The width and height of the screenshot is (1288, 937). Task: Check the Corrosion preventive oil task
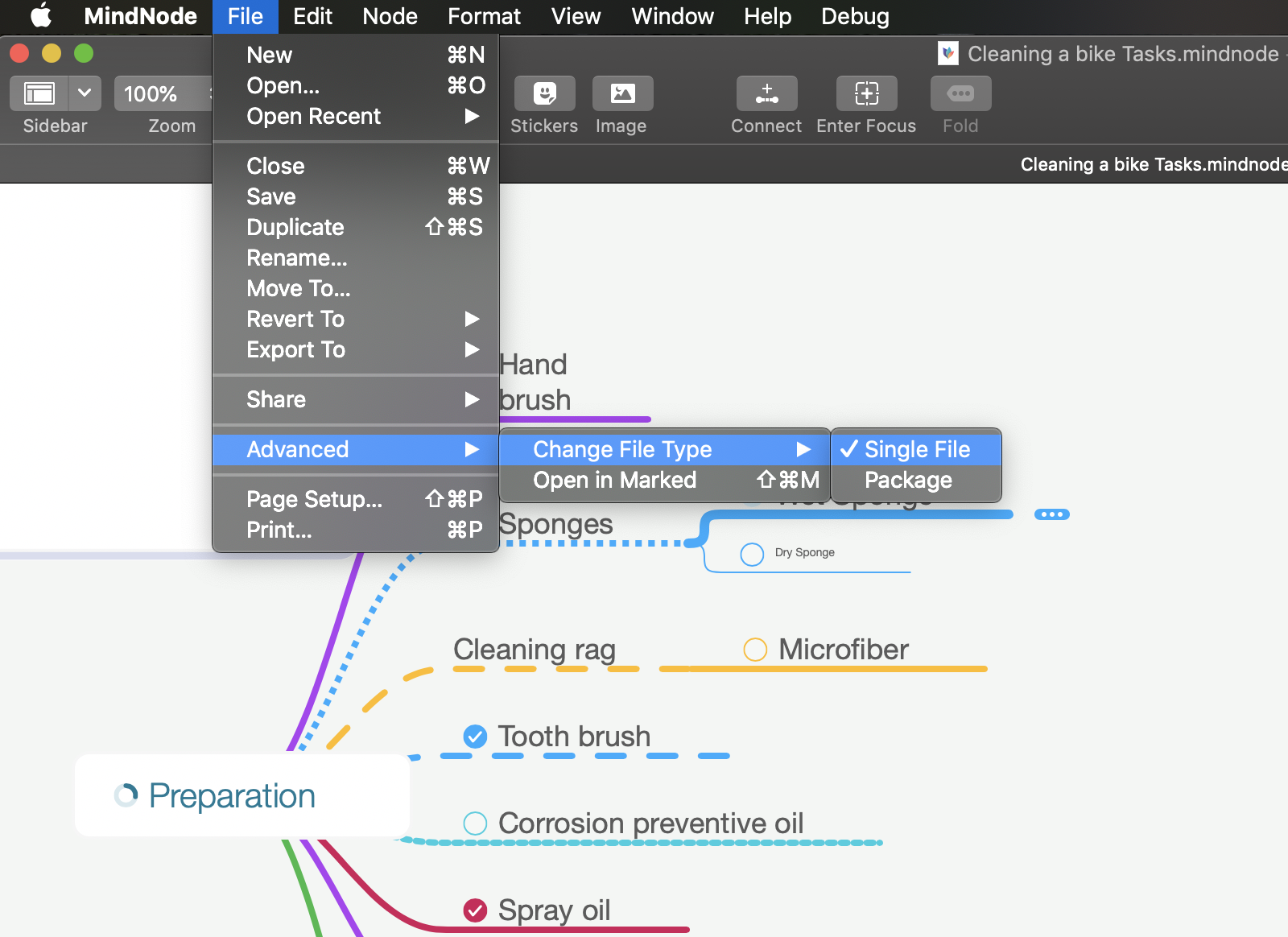click(x=475, y=823)
